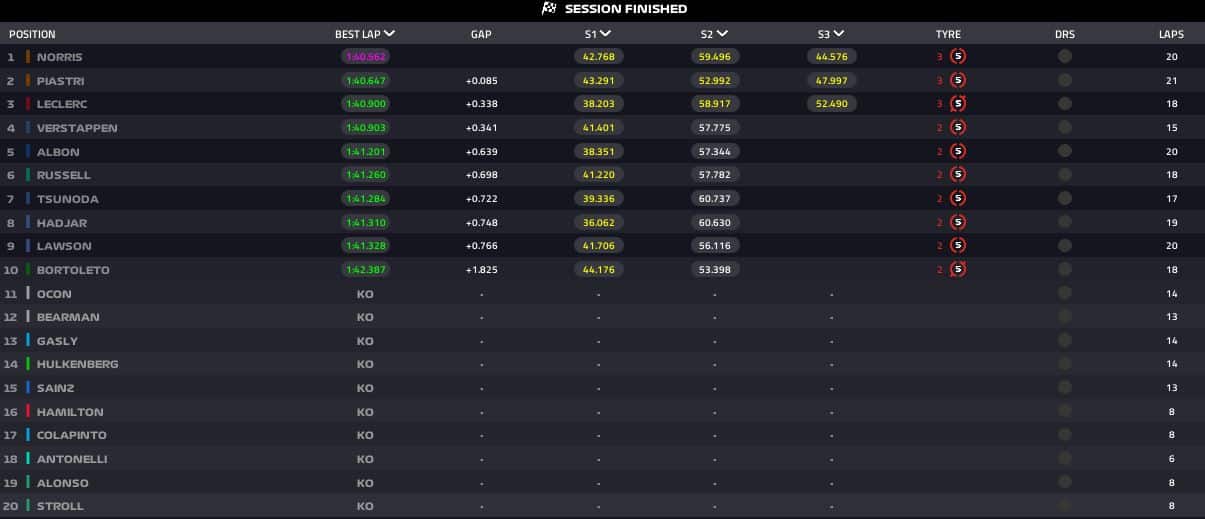Open the S3 sector column dropdown
Image resolution: width=1205 pixels, height=519 pixels.
point(839,34)
